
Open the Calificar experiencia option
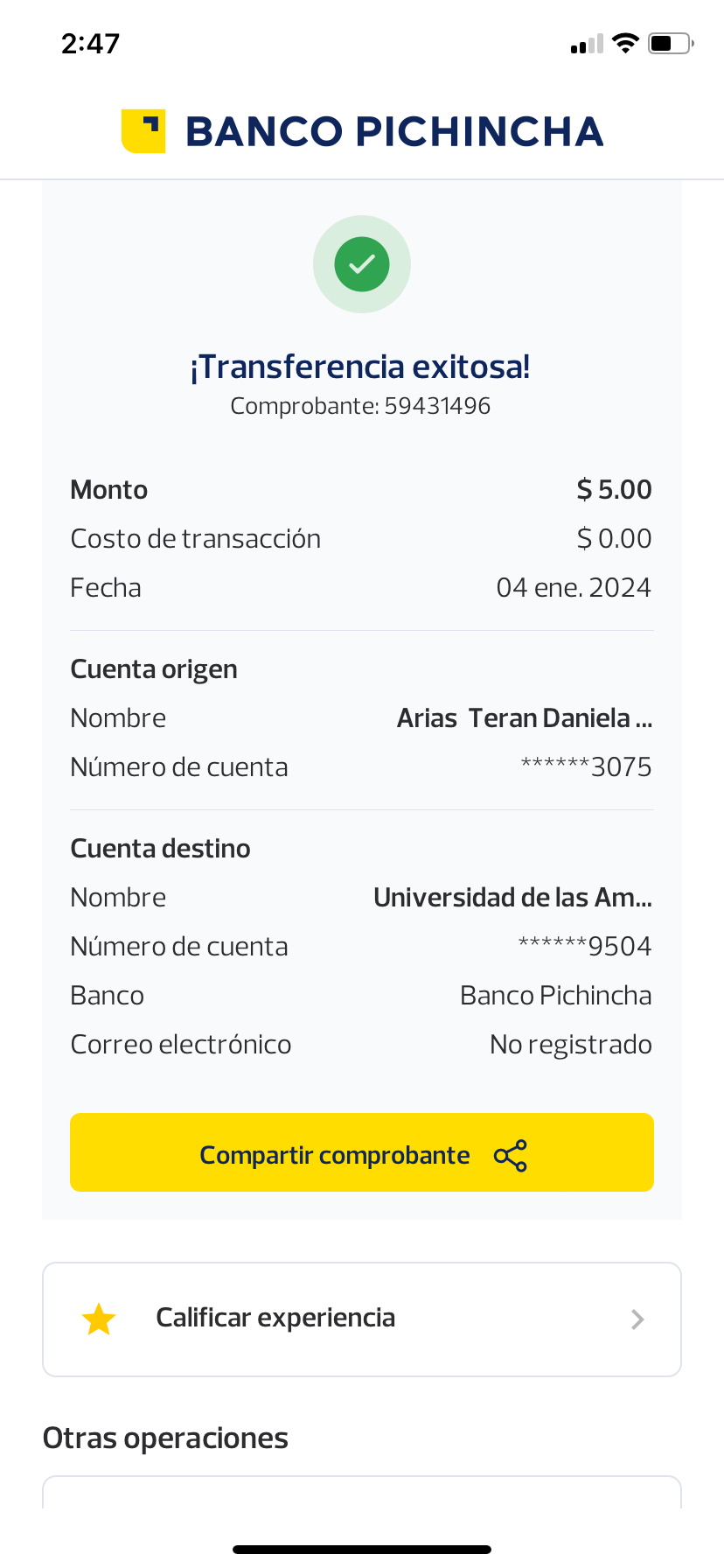(275, 1319)
